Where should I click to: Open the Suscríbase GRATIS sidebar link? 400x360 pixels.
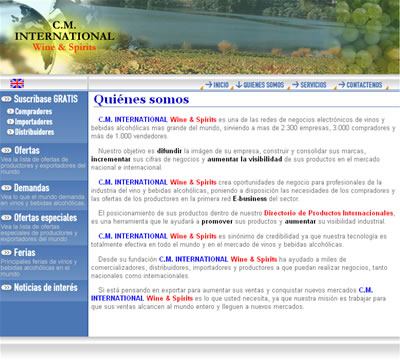point(46,99)
